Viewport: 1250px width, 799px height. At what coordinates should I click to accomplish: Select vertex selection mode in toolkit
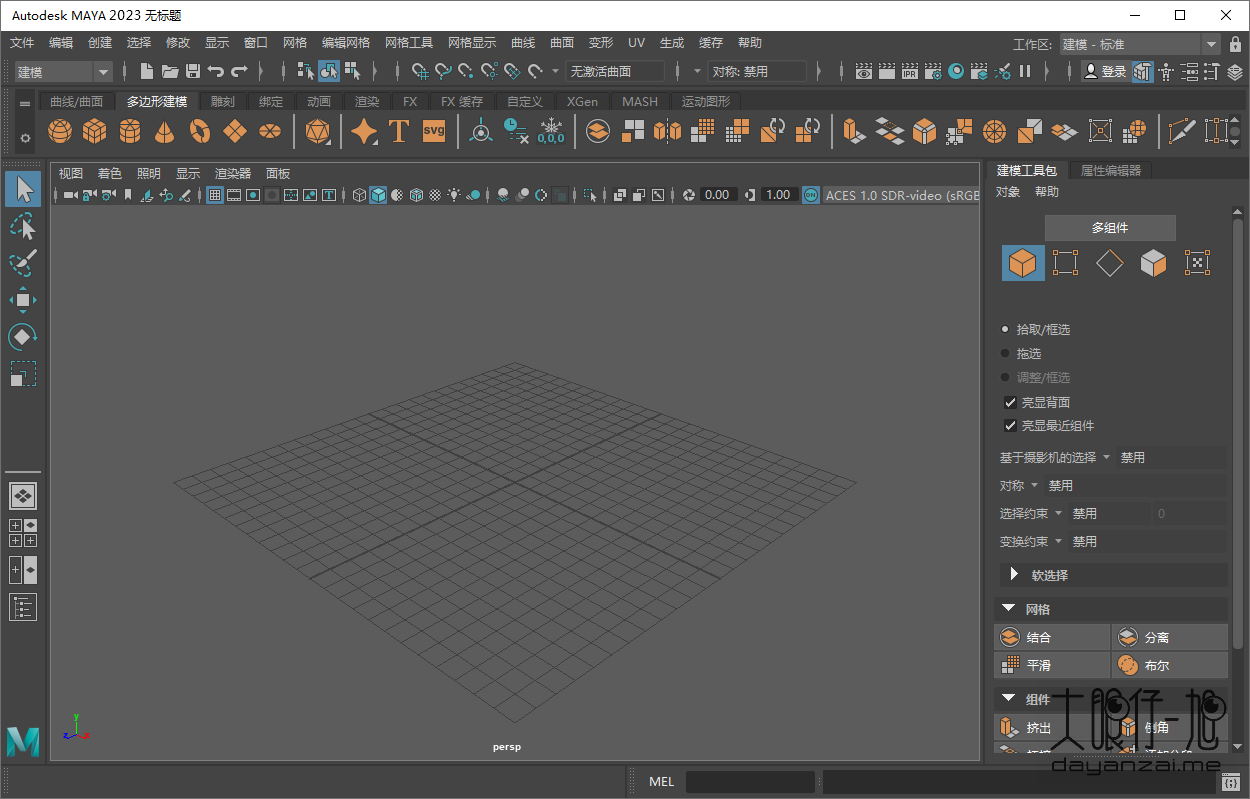coord(1066,263)
